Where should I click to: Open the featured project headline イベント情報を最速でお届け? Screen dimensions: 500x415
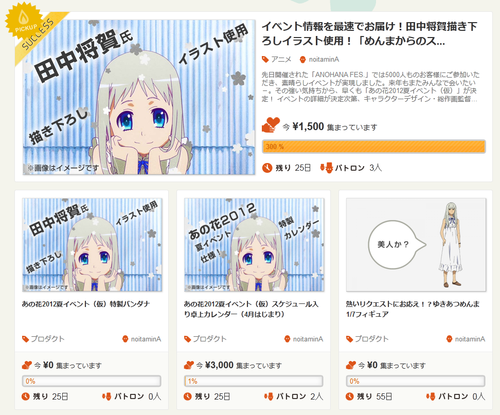click(x=370, y=33)
